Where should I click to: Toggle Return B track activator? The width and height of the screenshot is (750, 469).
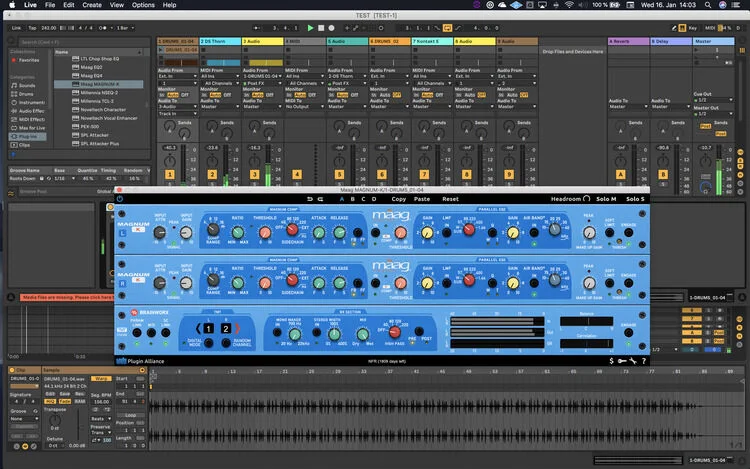point(663,175)
